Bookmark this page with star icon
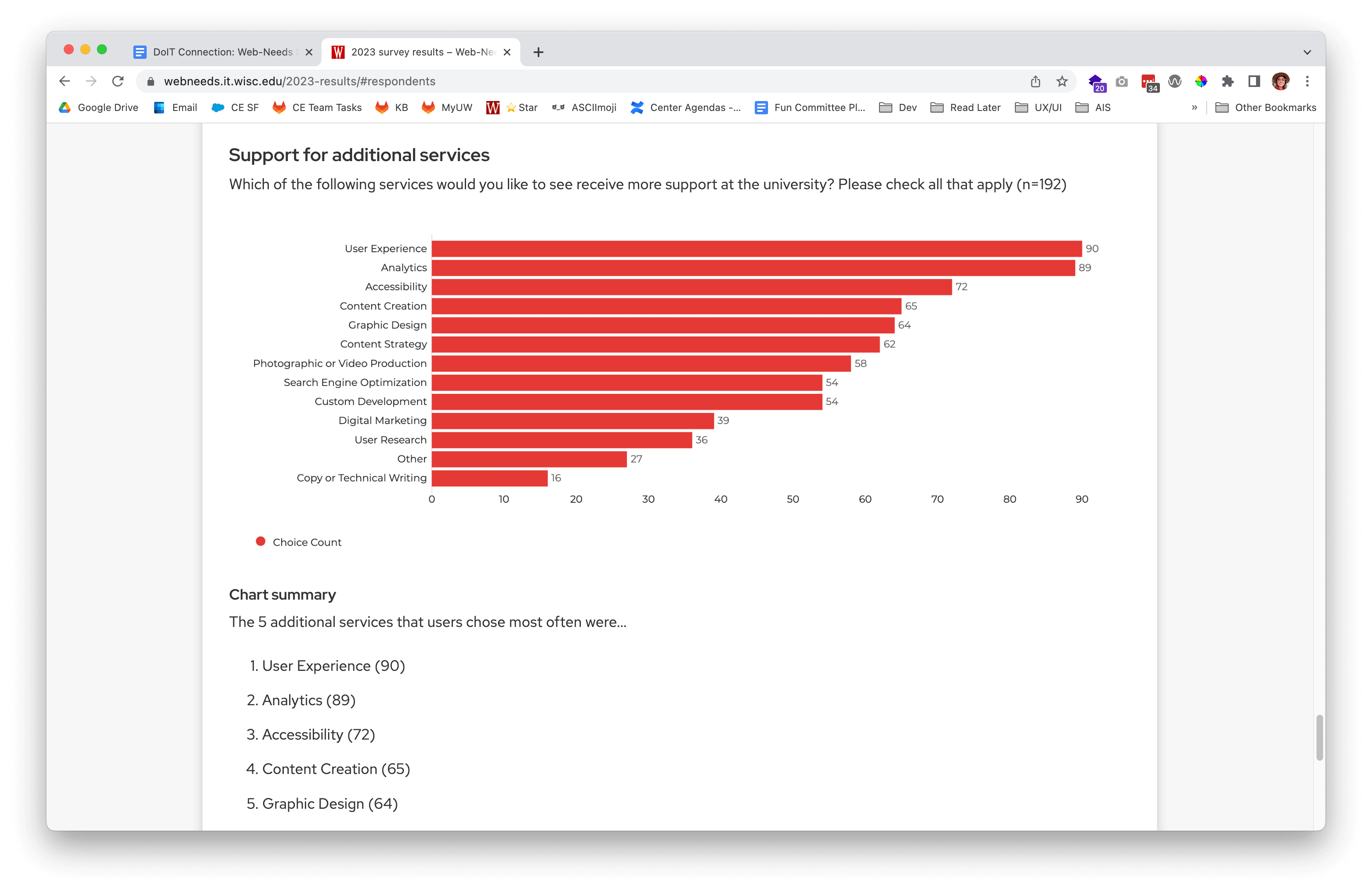Viewport: 1372px width, 892px height. click(1062, 81)
